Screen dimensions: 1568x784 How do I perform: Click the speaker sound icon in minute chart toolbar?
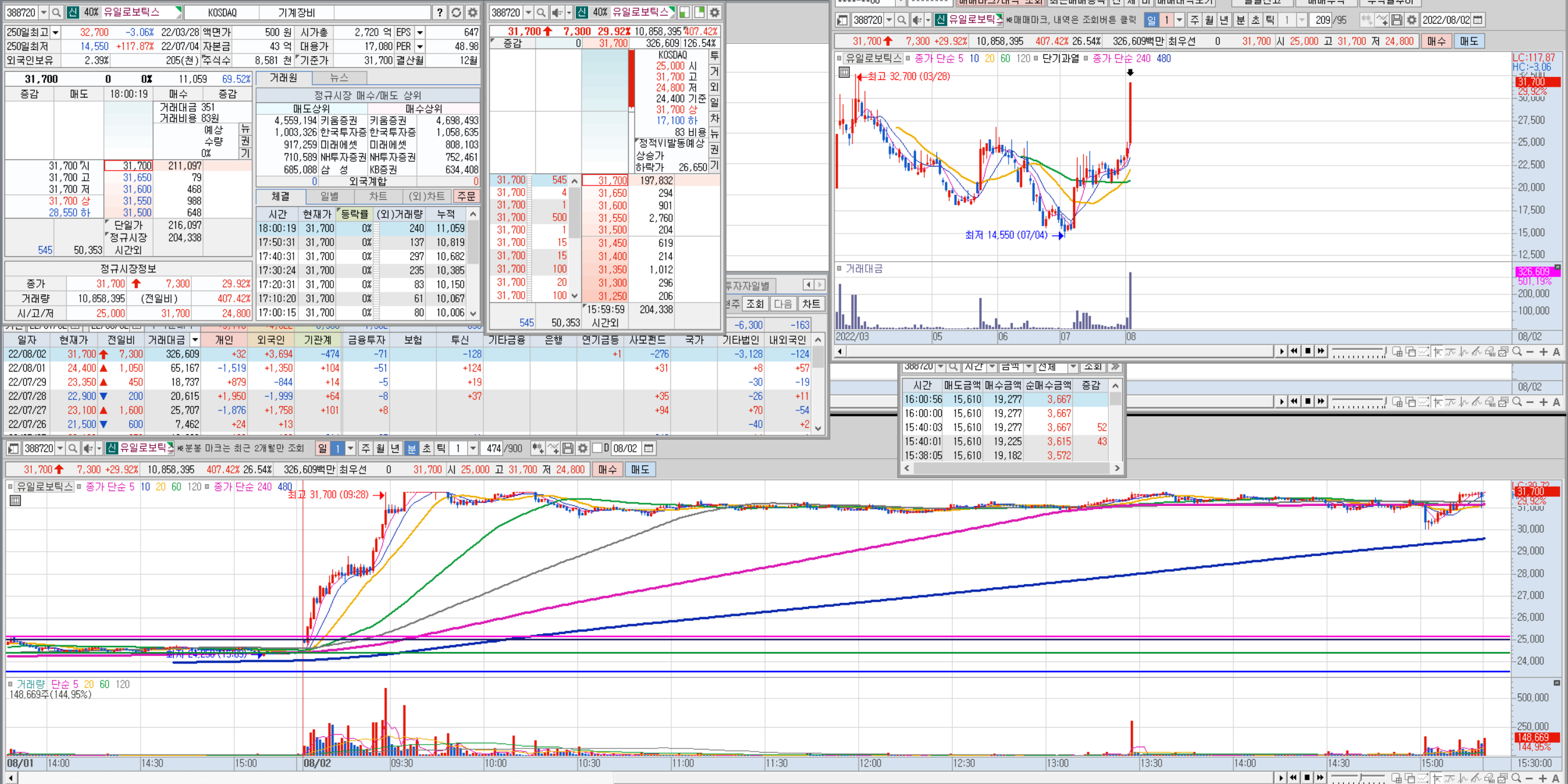pos(88,449)
